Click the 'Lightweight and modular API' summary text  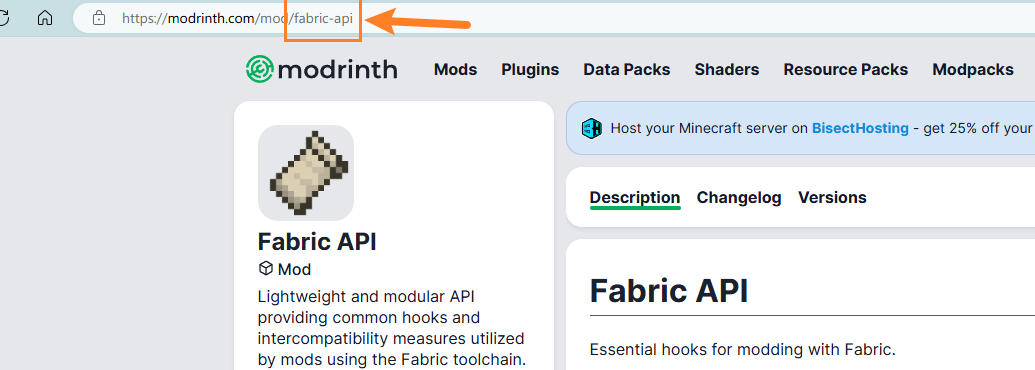tap(391, 328)
